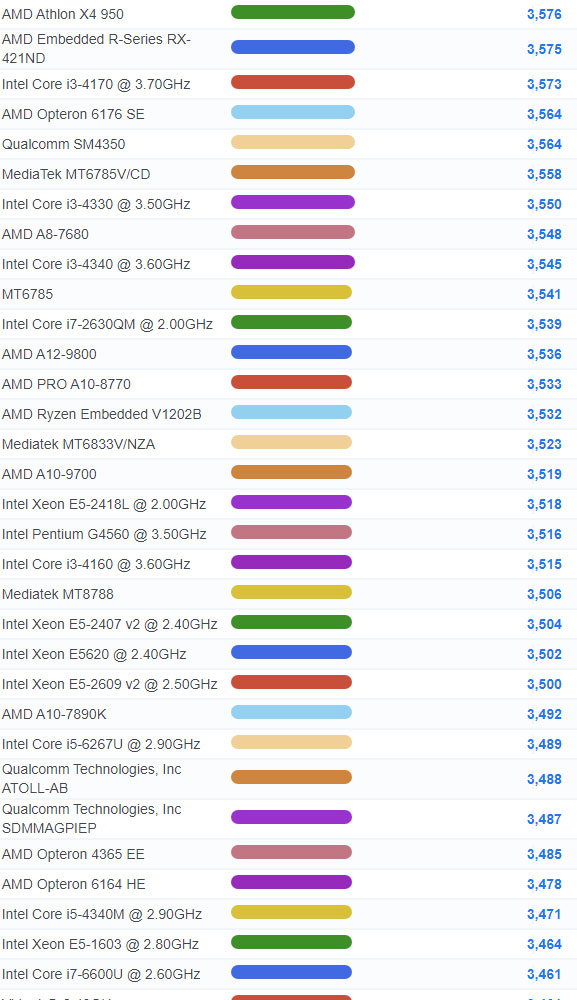The width and height of the screenshot is (577, 1000).
Task: Open the AMD A8-7680 entry
Action: [x=45, y=234]
